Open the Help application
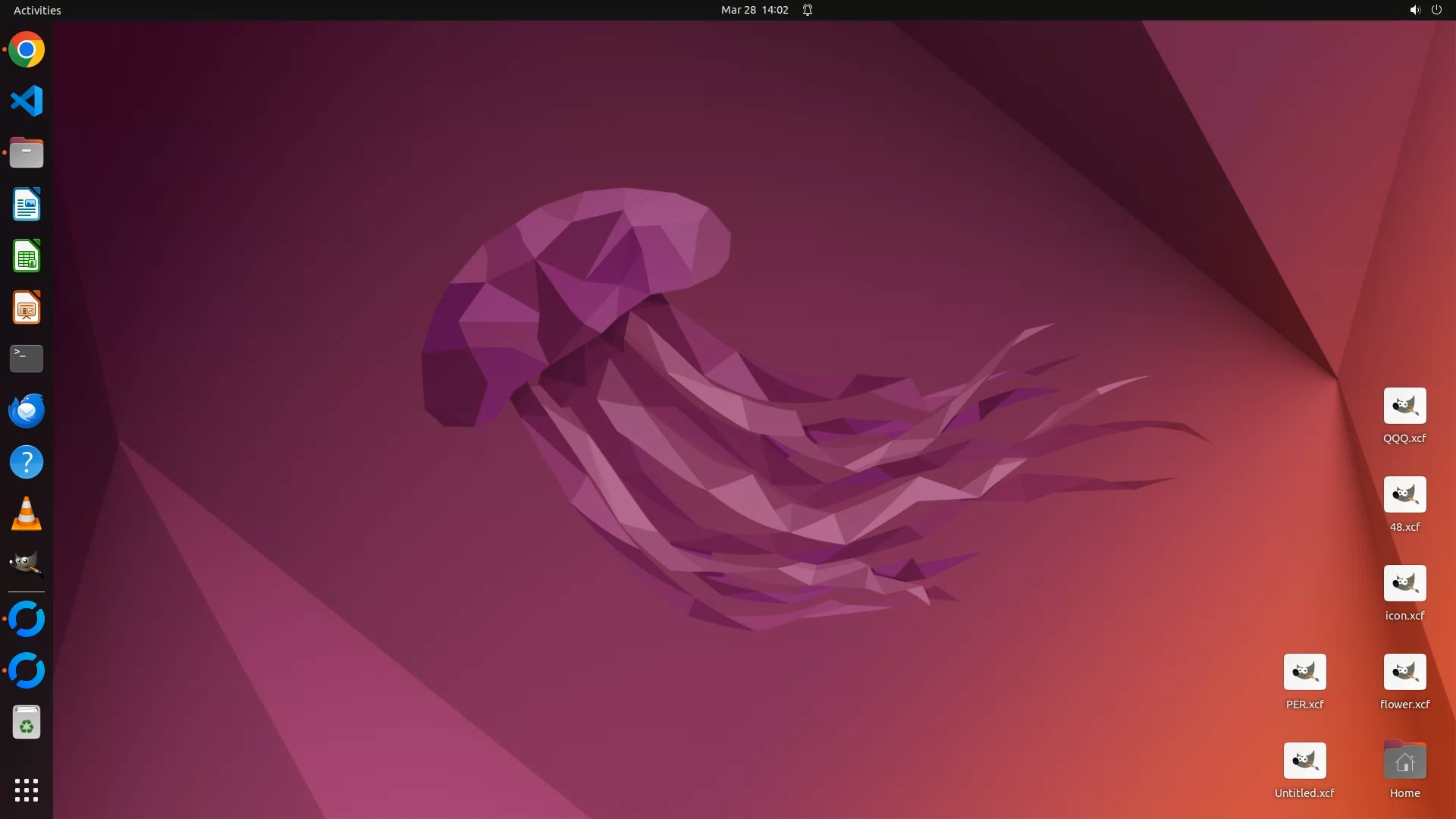1456x819 pixels. (27, 462)
